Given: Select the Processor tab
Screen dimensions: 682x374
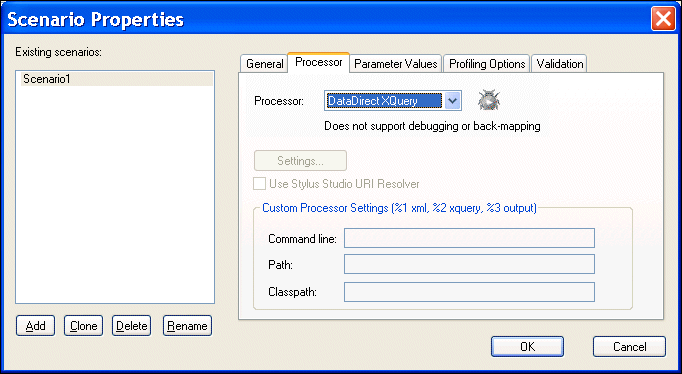Looking at the screenshot, I should pos(318,62).
